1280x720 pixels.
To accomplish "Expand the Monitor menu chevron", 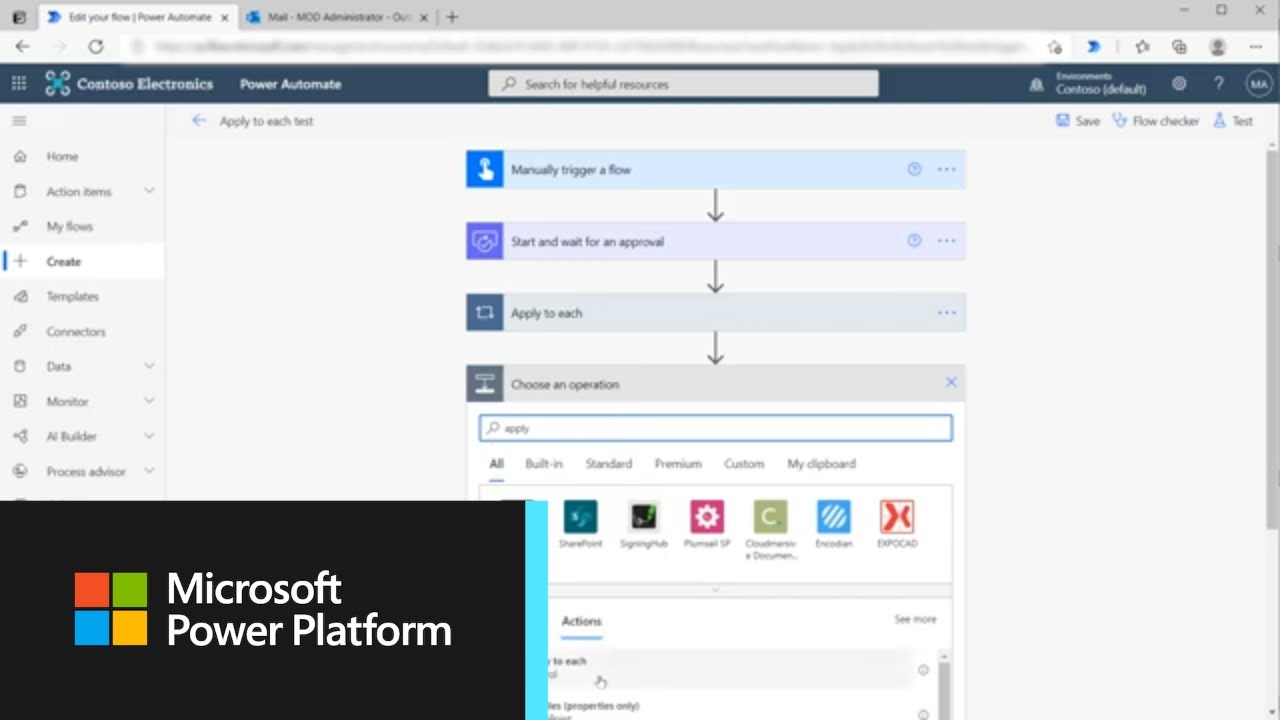I will tap(149, 401).
